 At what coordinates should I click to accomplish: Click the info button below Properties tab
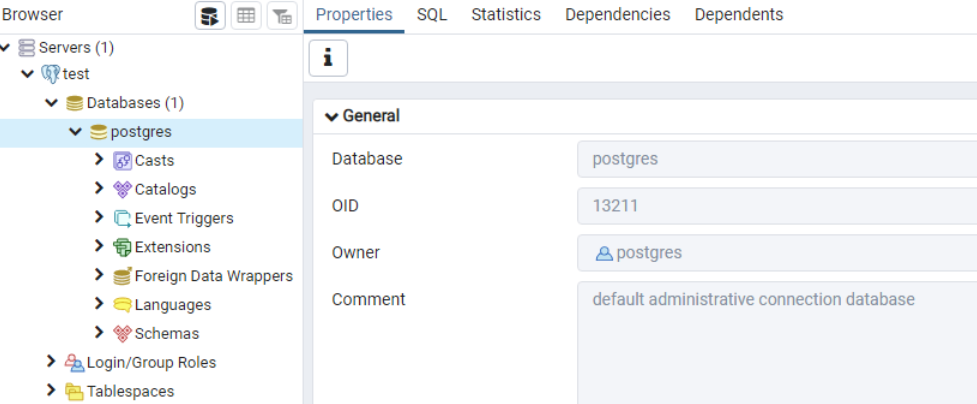(x=328, y=58)
